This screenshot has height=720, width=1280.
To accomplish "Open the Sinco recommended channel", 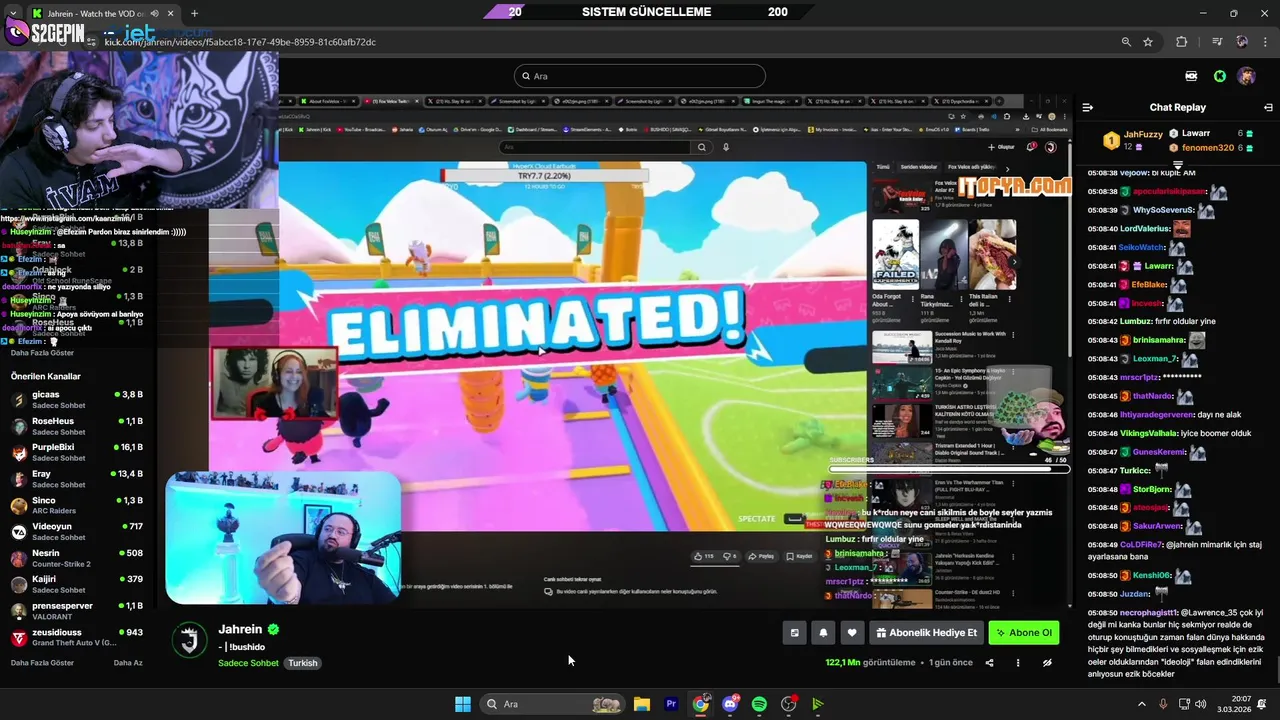I will tap(78, 505).
